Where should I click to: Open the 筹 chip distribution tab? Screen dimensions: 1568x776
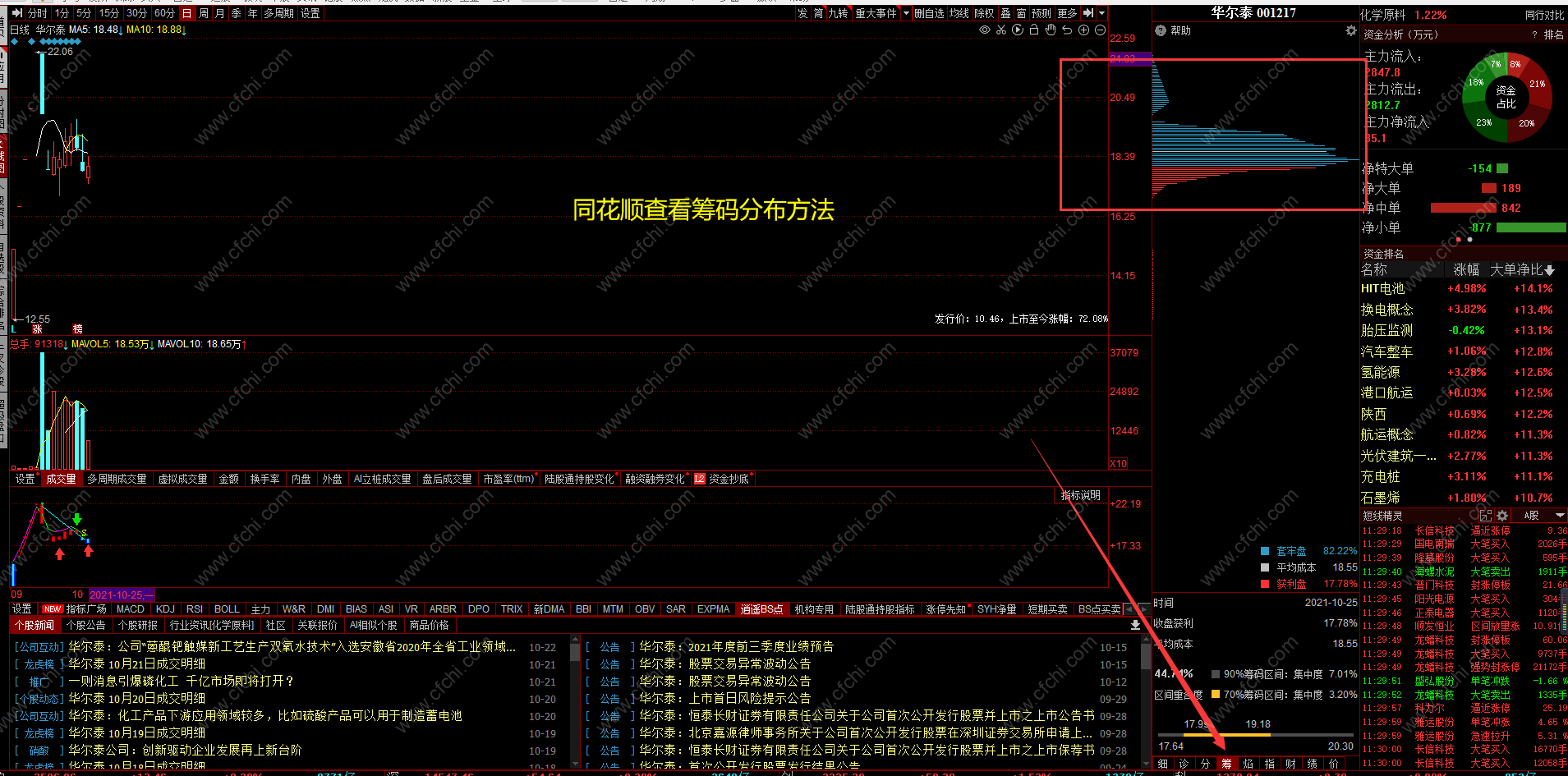click(1227, 764)
